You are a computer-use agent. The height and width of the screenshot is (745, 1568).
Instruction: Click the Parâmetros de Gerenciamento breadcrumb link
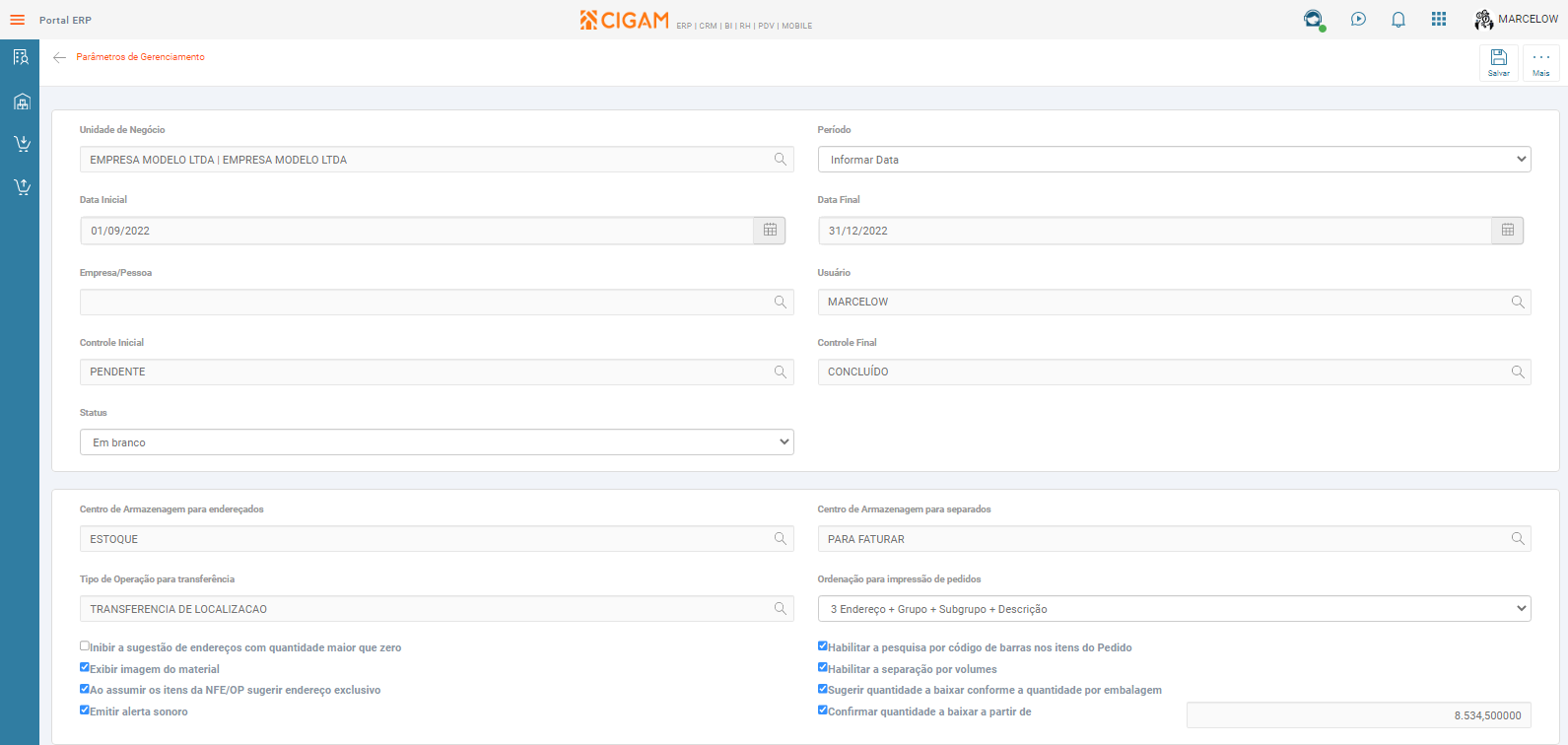click(x=140, y=57)
